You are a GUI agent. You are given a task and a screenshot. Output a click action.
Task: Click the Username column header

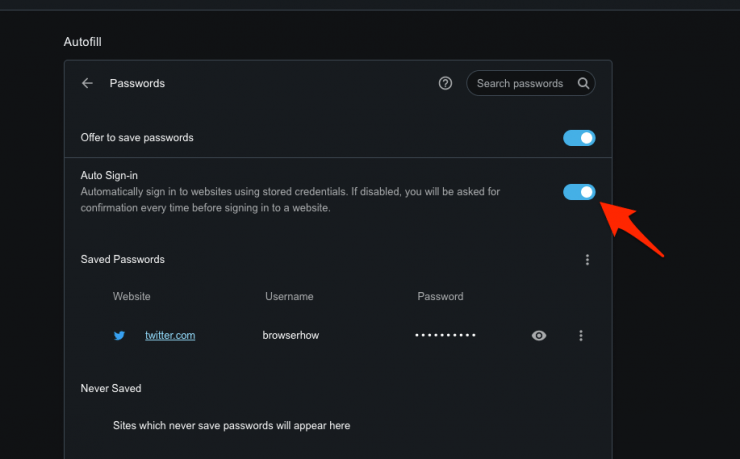click(x=289, y=296)
